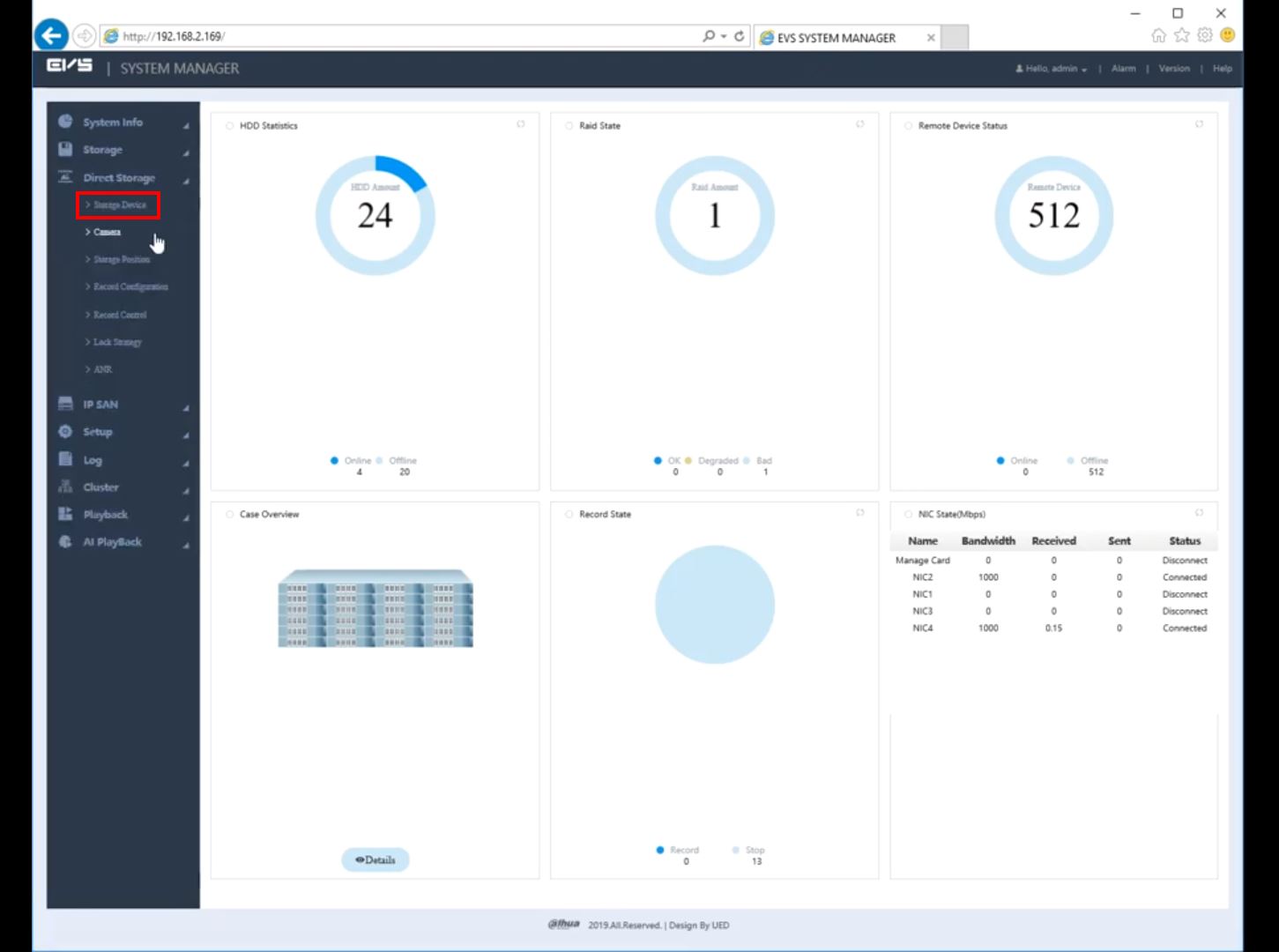
Task: Click the AI PlayBack sidebar icon
Action: (65, 541)
